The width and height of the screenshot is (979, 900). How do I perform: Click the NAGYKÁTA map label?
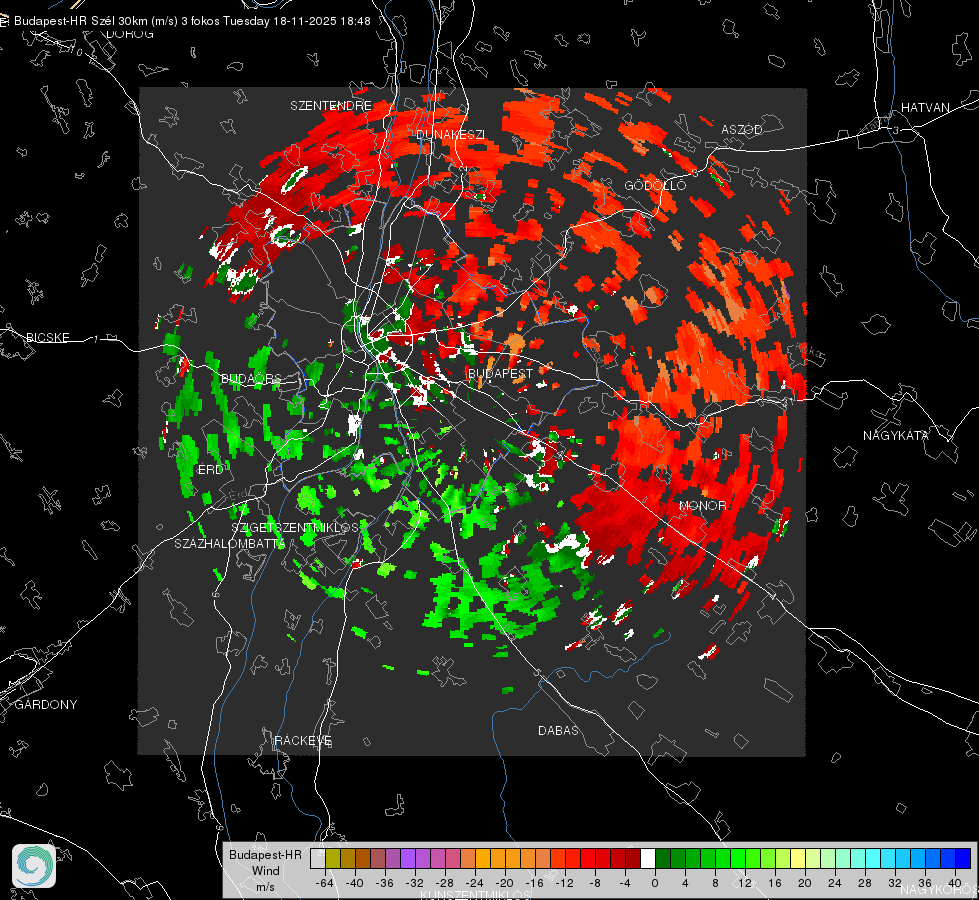click(x=896, y=435)
